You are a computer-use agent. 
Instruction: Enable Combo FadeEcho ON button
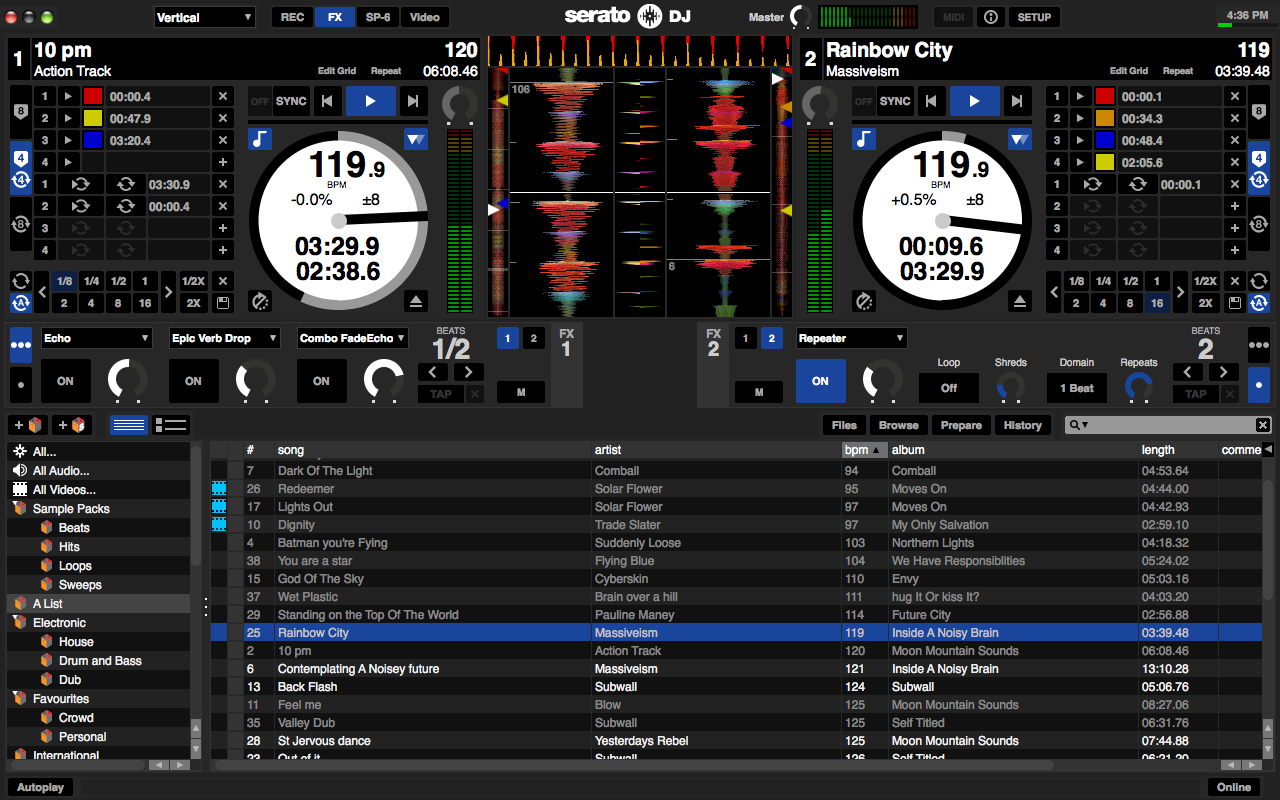click(321, 381)
